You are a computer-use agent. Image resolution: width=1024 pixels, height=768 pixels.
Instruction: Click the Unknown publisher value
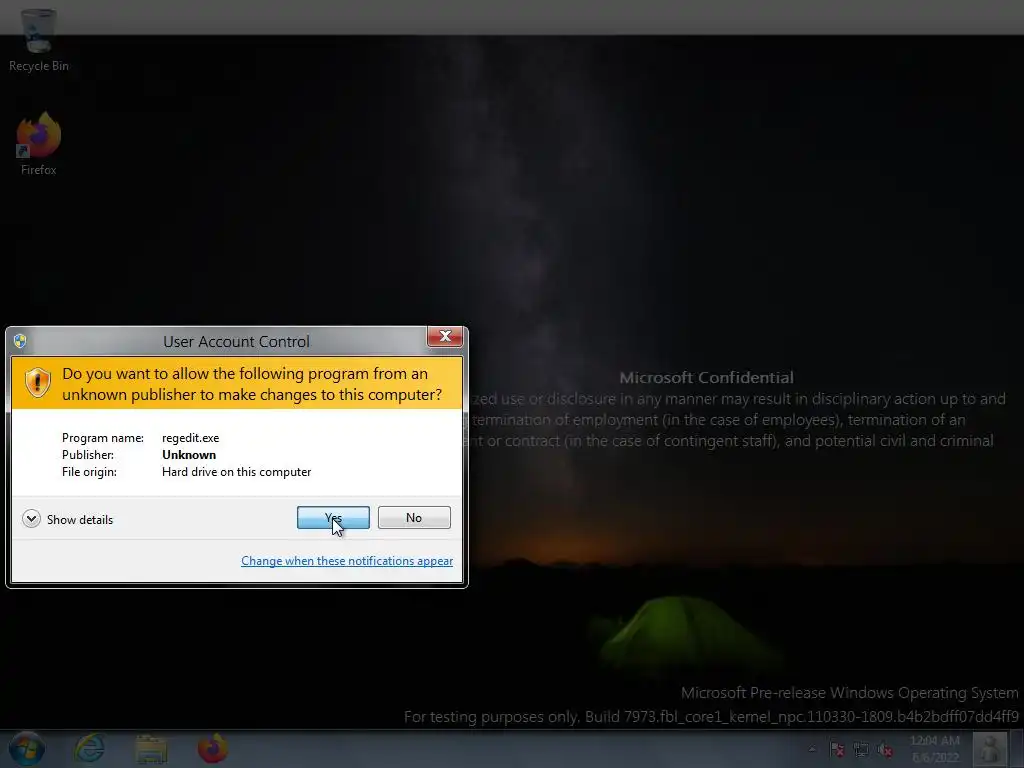click(189, 455)
